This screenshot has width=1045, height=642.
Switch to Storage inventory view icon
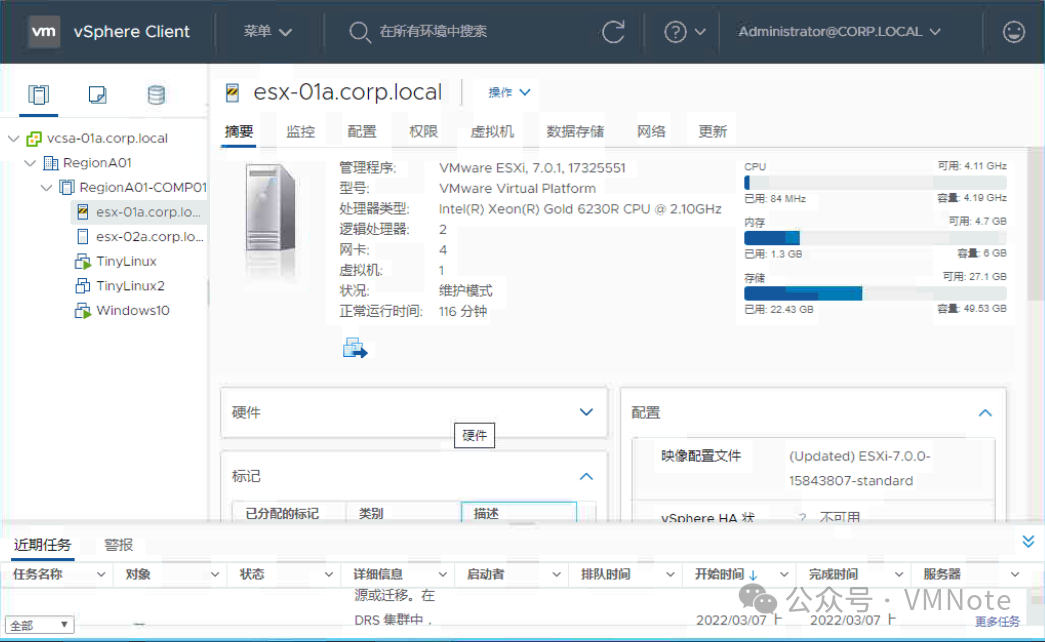156,95
